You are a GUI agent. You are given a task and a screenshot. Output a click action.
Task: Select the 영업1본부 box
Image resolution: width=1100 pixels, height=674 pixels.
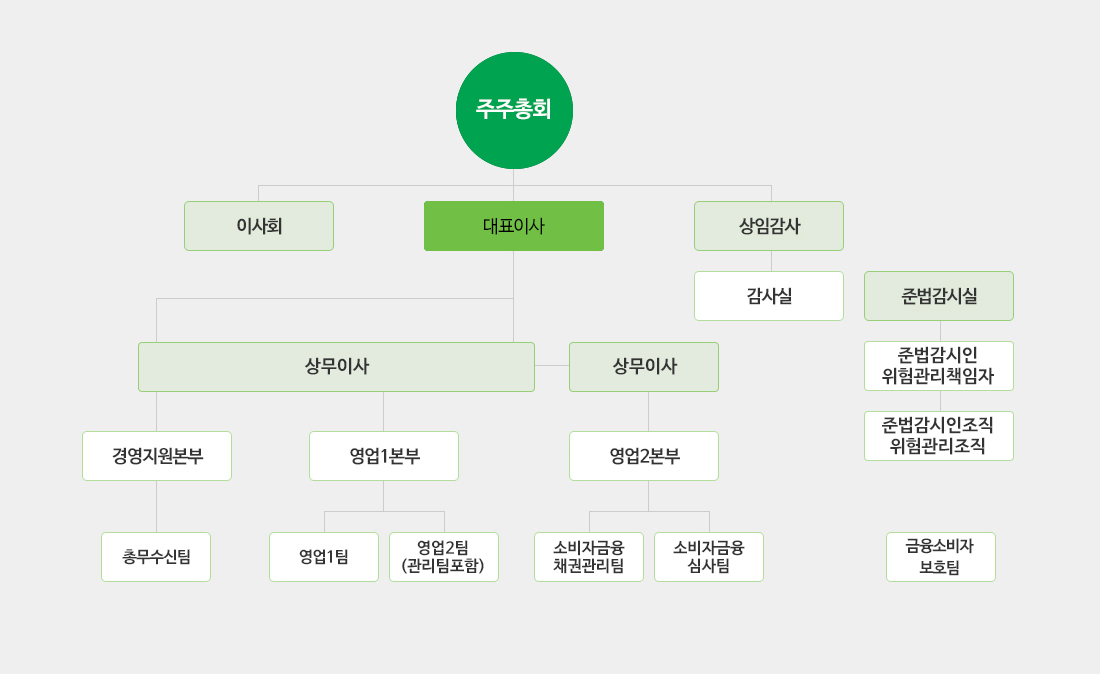pos(384,456)
